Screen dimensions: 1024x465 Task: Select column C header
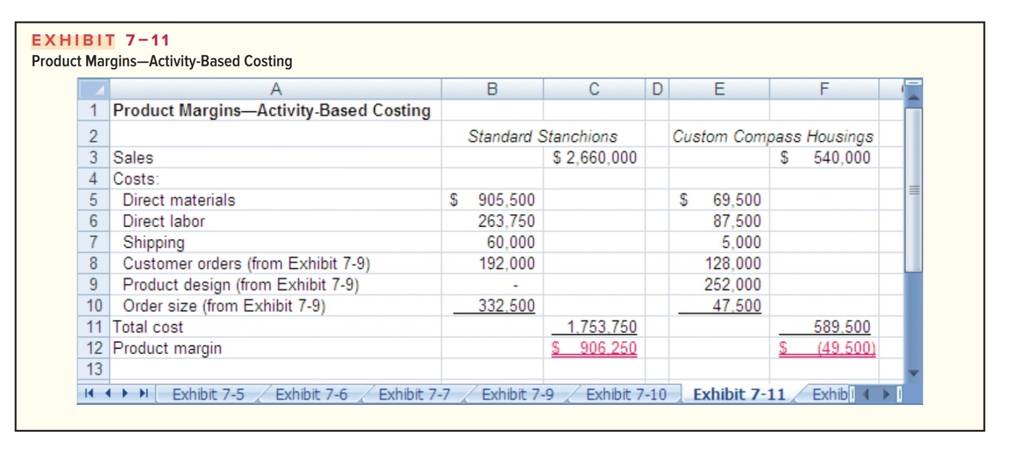coord(594,89)
